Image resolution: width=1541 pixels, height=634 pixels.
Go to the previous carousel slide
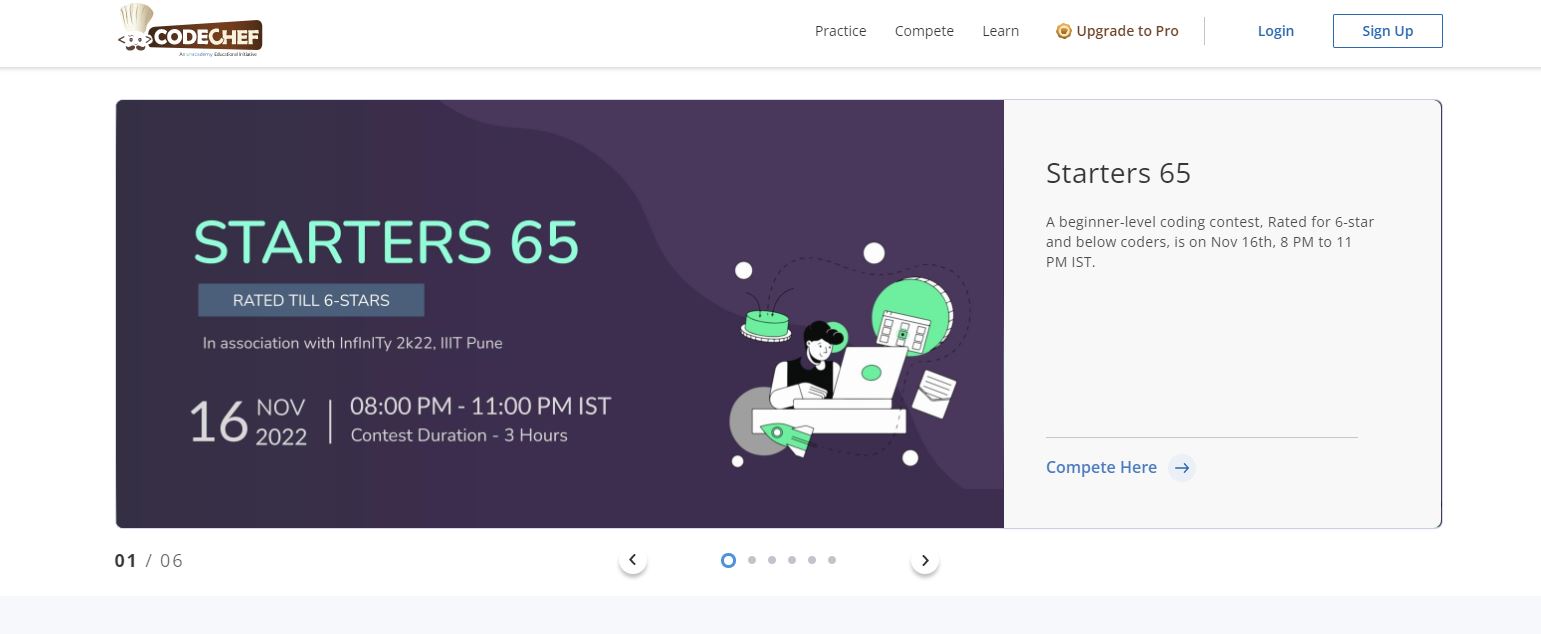click(632, 560)
